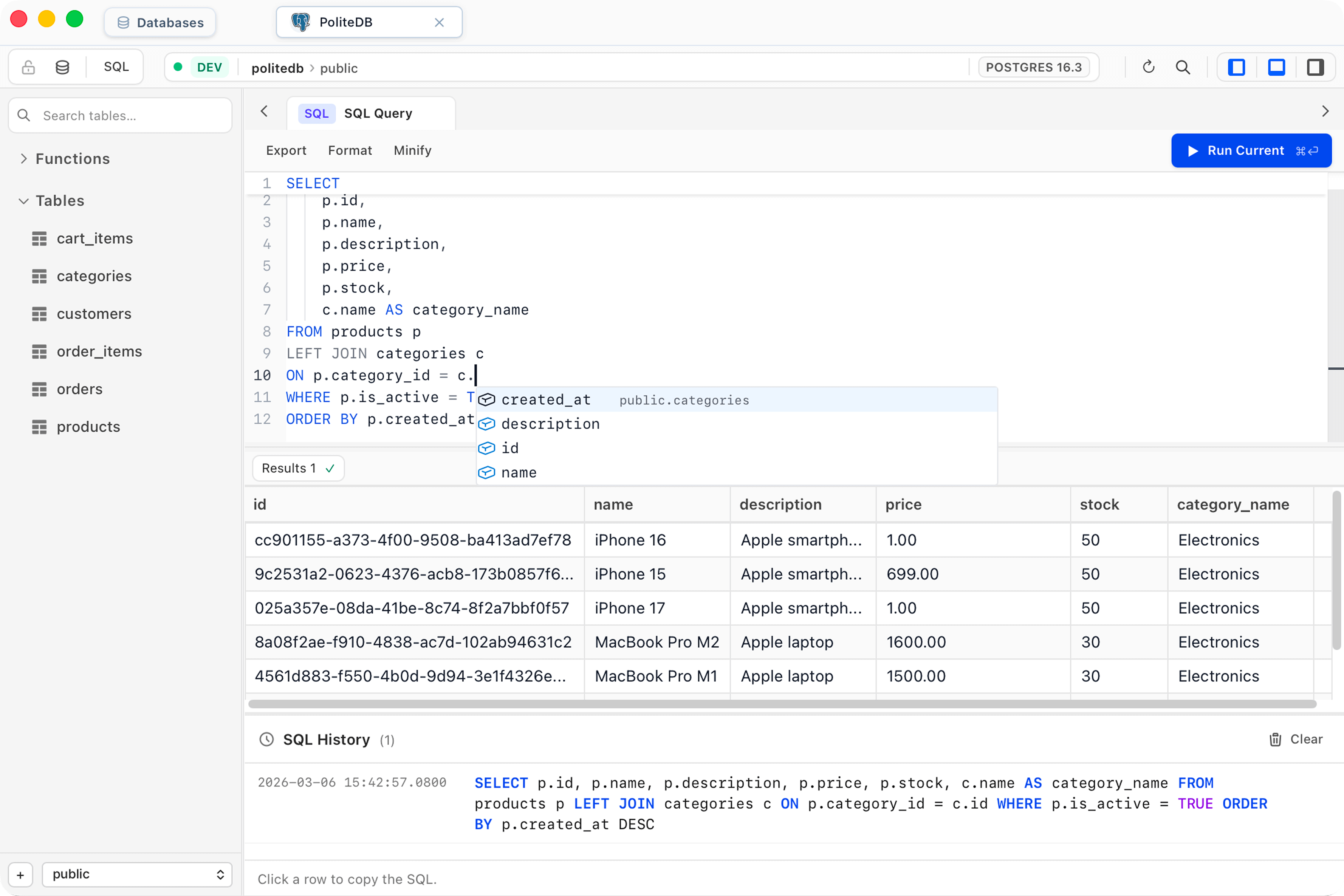Viewport: 1344px width, 896px height.
Task: Toggle the right sidebar panel
Action: point(1315,67)
